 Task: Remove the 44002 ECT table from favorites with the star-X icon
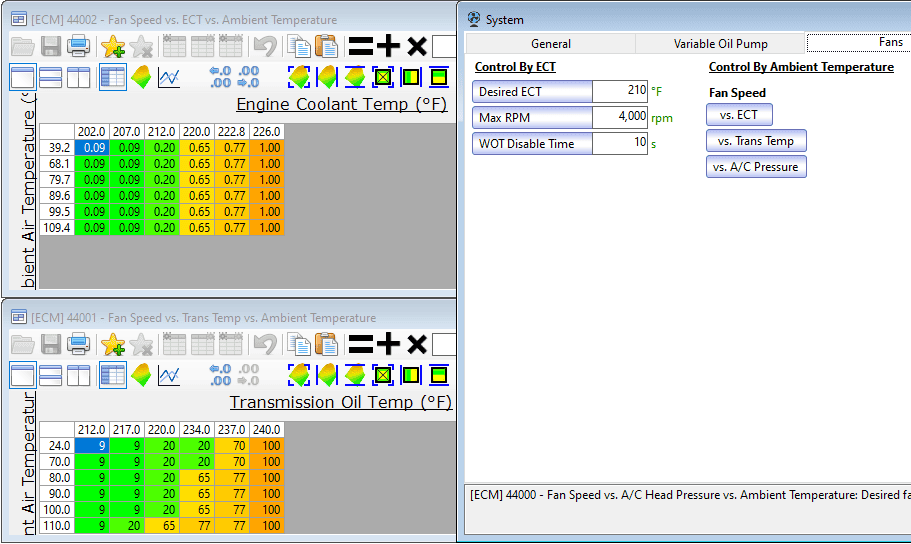click(x=141, y=46)
